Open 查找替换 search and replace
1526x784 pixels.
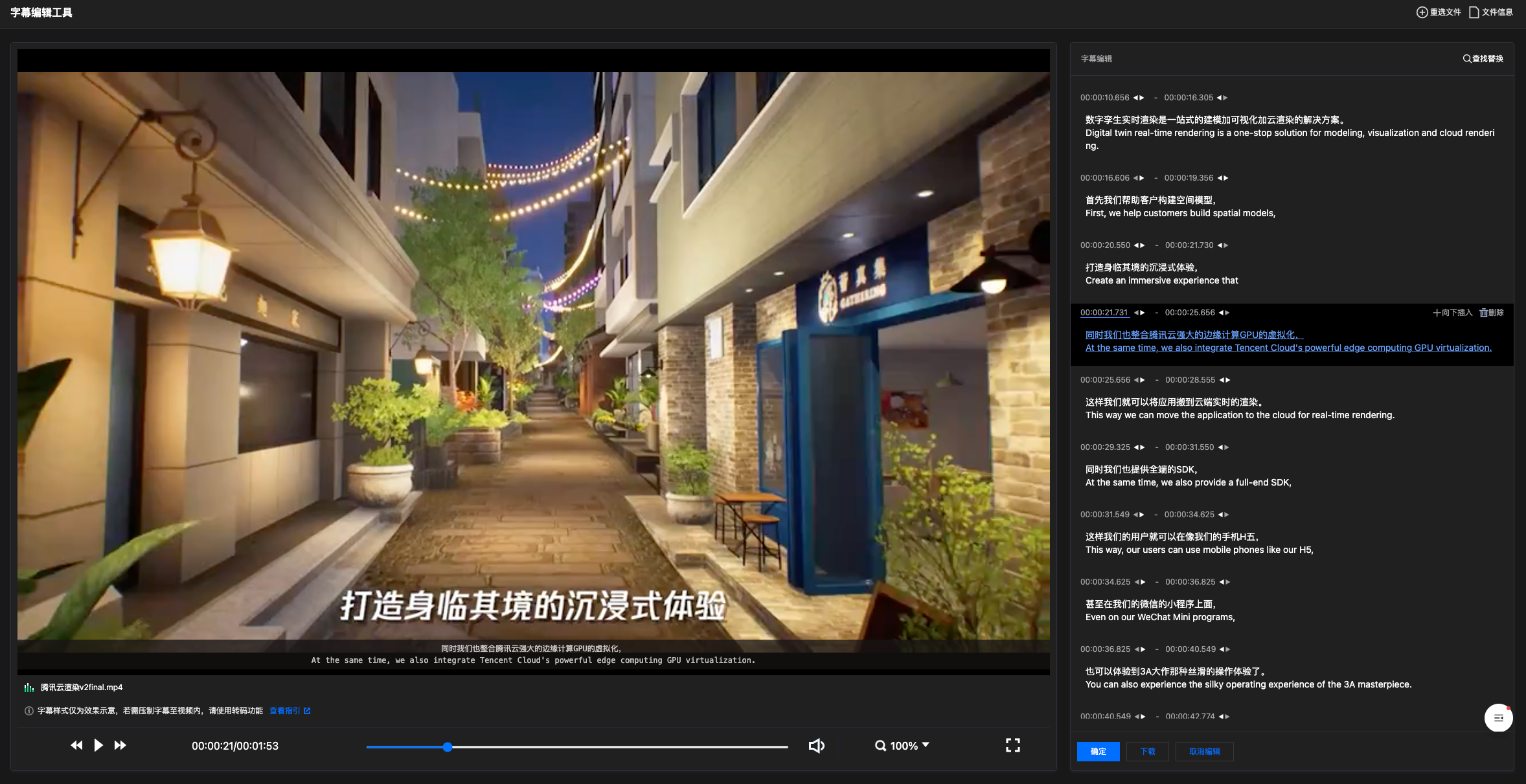click(1483, 59)
